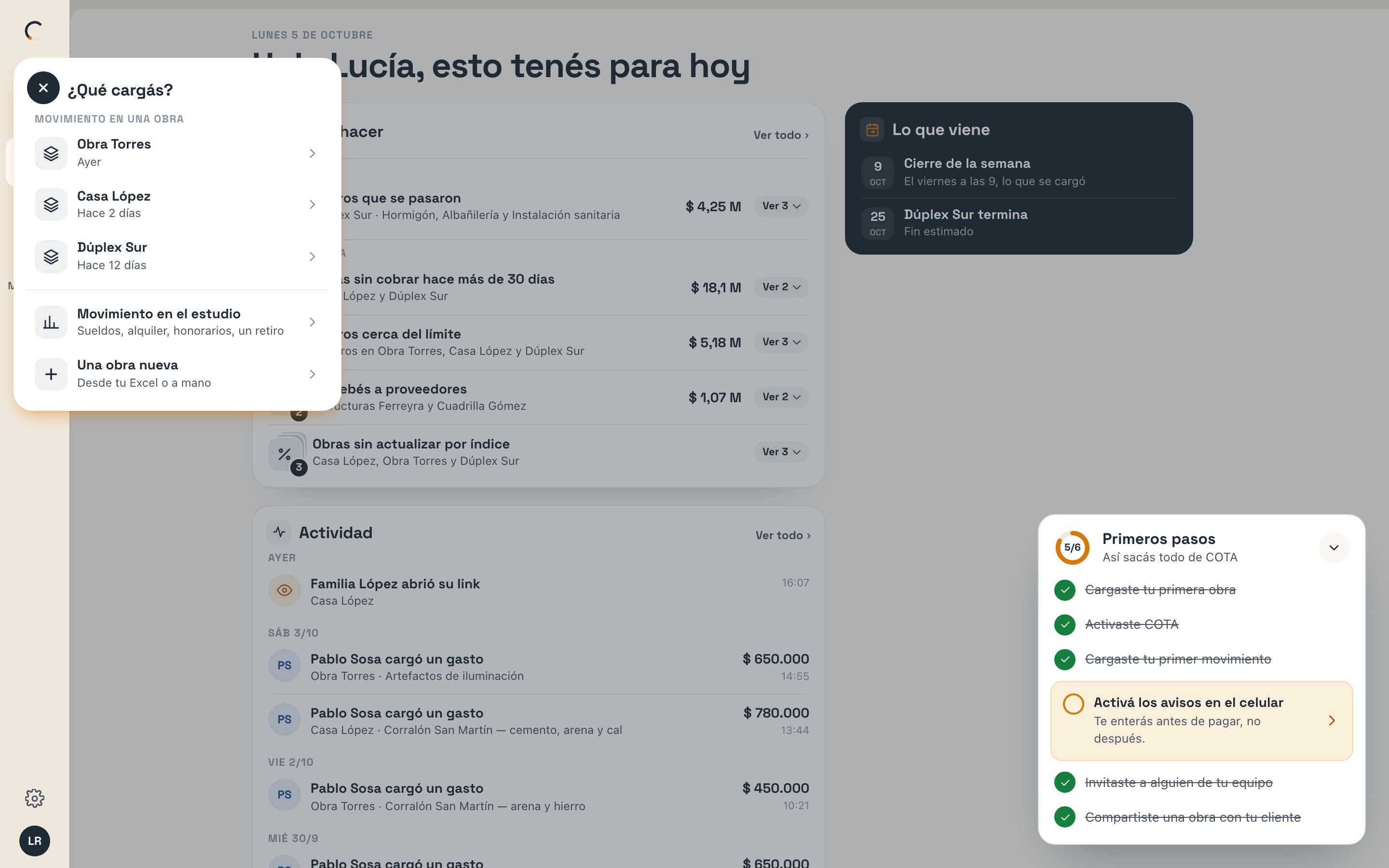Open the Cierre de la semana event
Screen dimensions: 1389x868
pyautogui.click(x=1019, y=172)
